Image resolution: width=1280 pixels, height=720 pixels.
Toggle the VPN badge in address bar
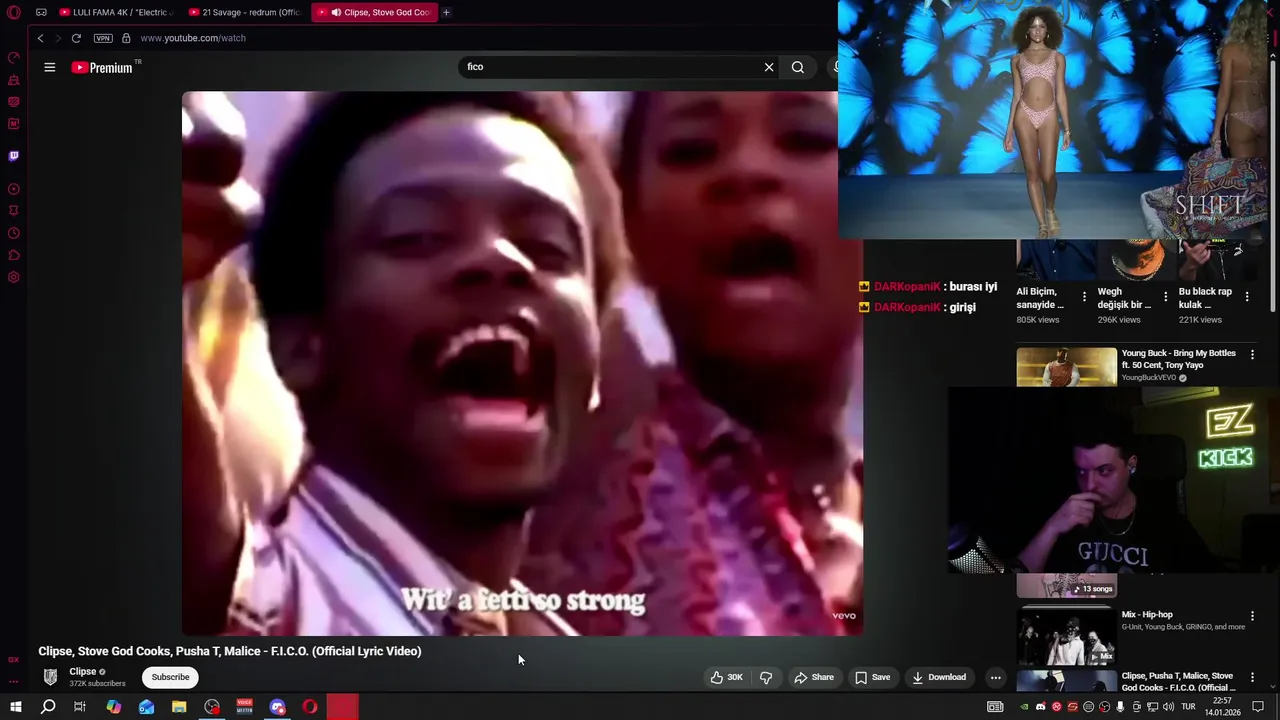103,38
